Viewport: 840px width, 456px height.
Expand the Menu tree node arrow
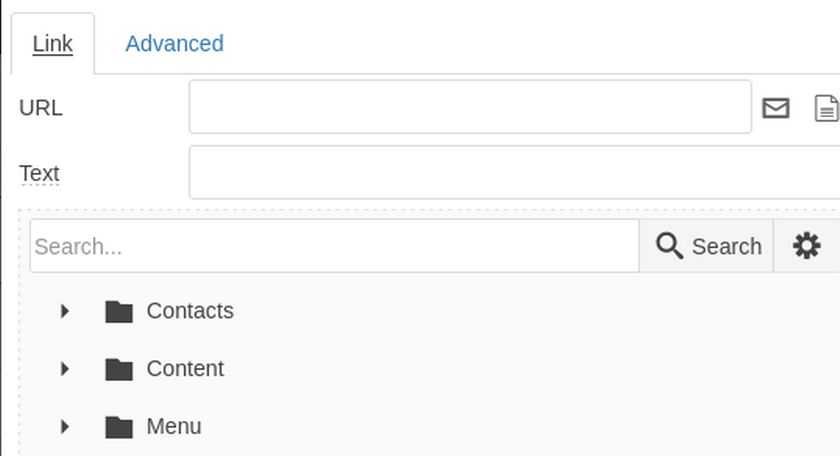(65, 427)
